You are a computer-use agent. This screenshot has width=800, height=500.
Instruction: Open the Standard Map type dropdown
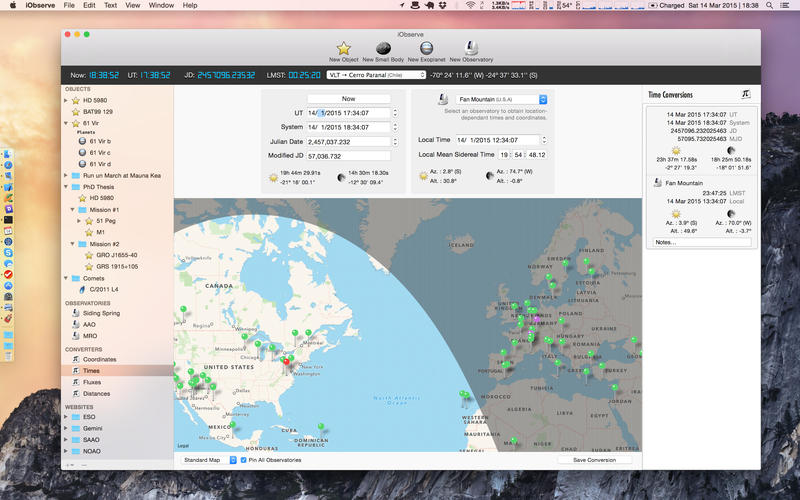[x=209, y=460]
